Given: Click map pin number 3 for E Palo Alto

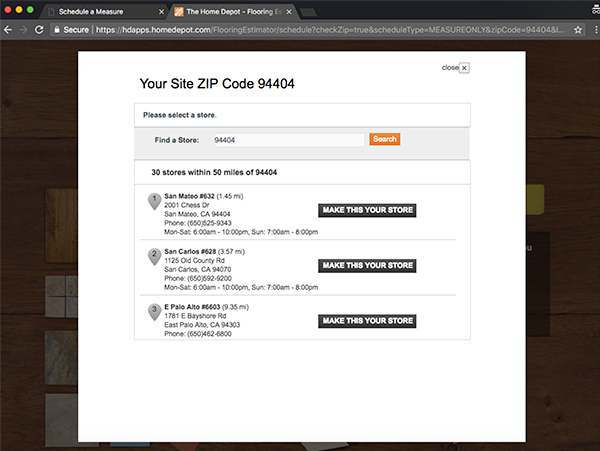Looking at the screenshot, I should 155,312.
